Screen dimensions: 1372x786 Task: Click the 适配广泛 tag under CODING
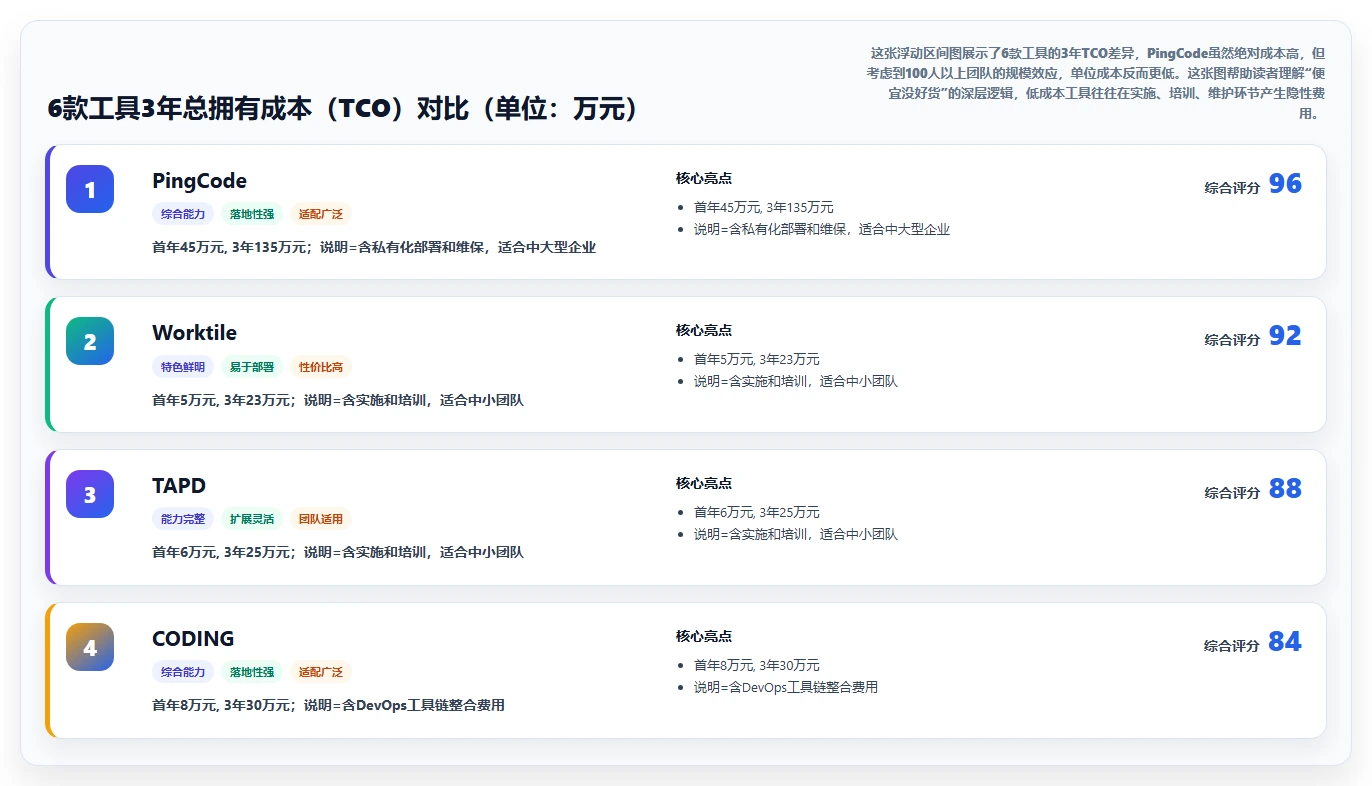321,672
